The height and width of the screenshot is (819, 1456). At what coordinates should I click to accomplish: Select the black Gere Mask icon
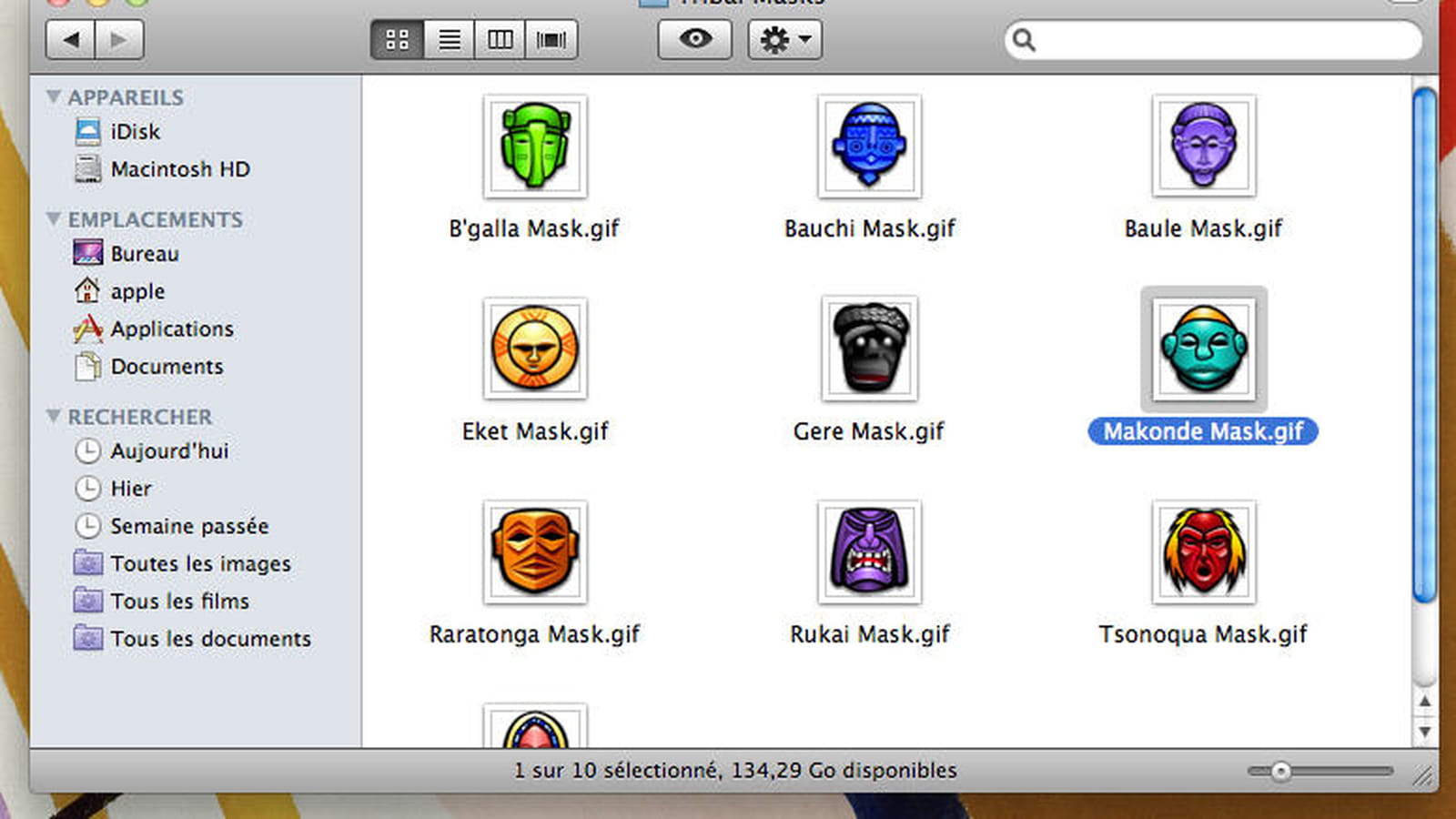point(869,349)
